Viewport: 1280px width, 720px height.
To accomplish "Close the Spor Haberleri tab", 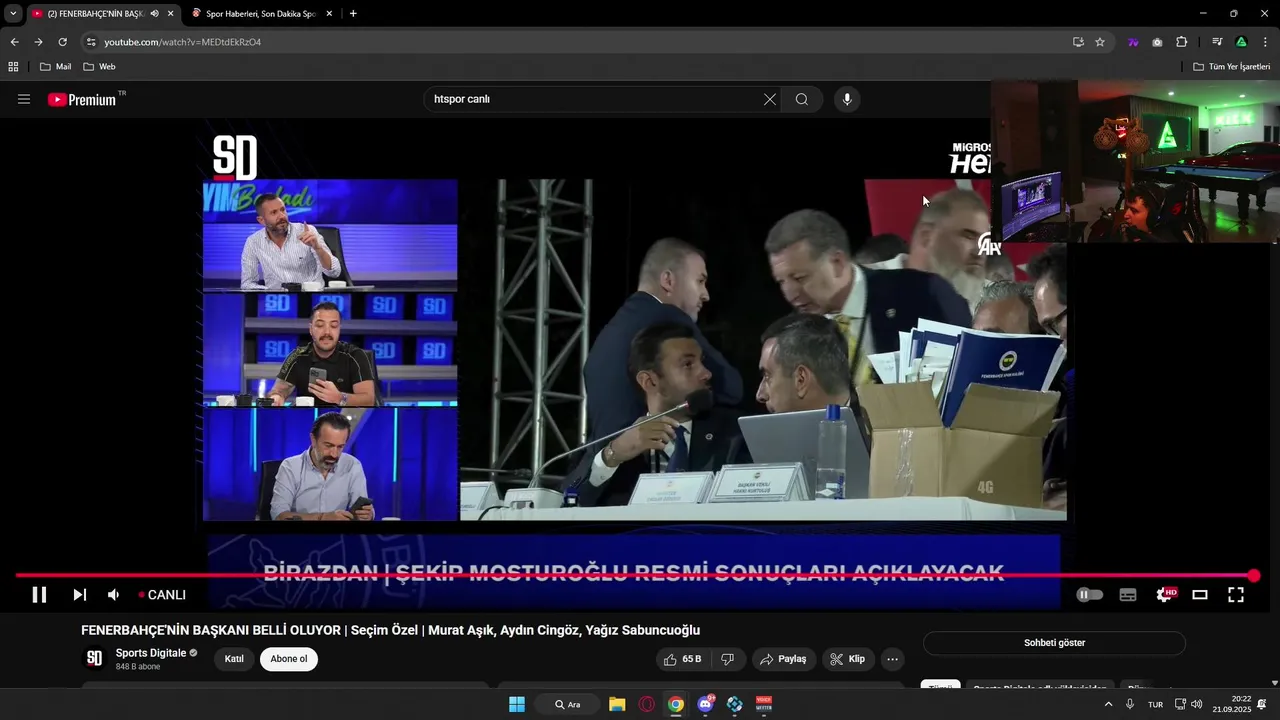I will (x=329, y=14).
